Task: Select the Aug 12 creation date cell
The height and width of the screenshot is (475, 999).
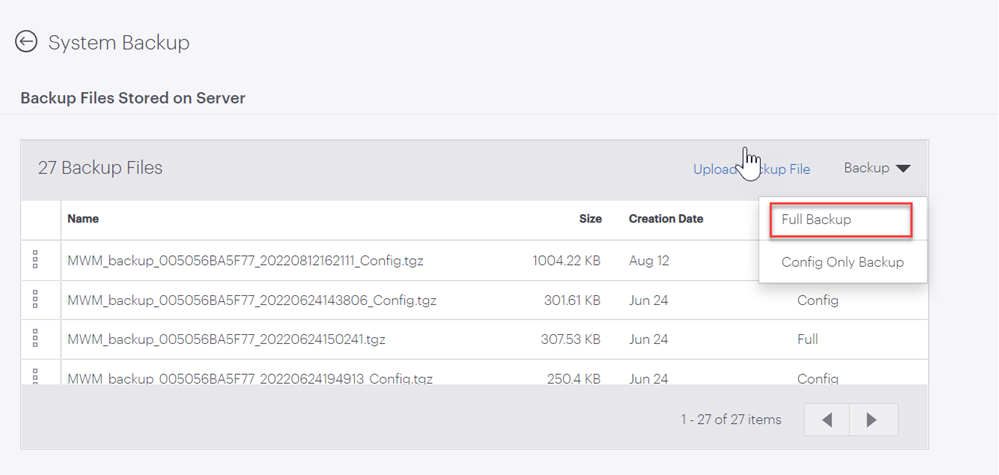Action: (x=649, y=260)
